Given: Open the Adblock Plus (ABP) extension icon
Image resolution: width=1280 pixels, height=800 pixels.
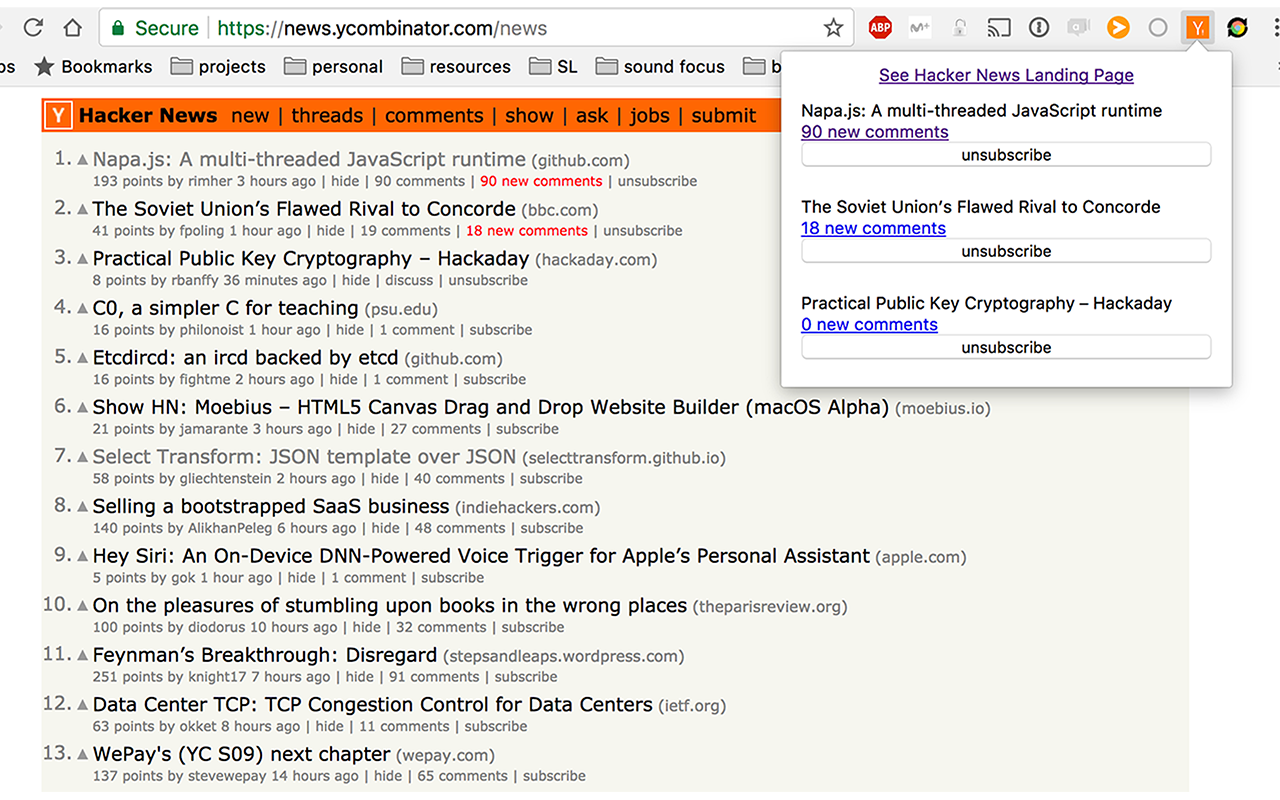Looking at the screenshot, I should [880, 28].
